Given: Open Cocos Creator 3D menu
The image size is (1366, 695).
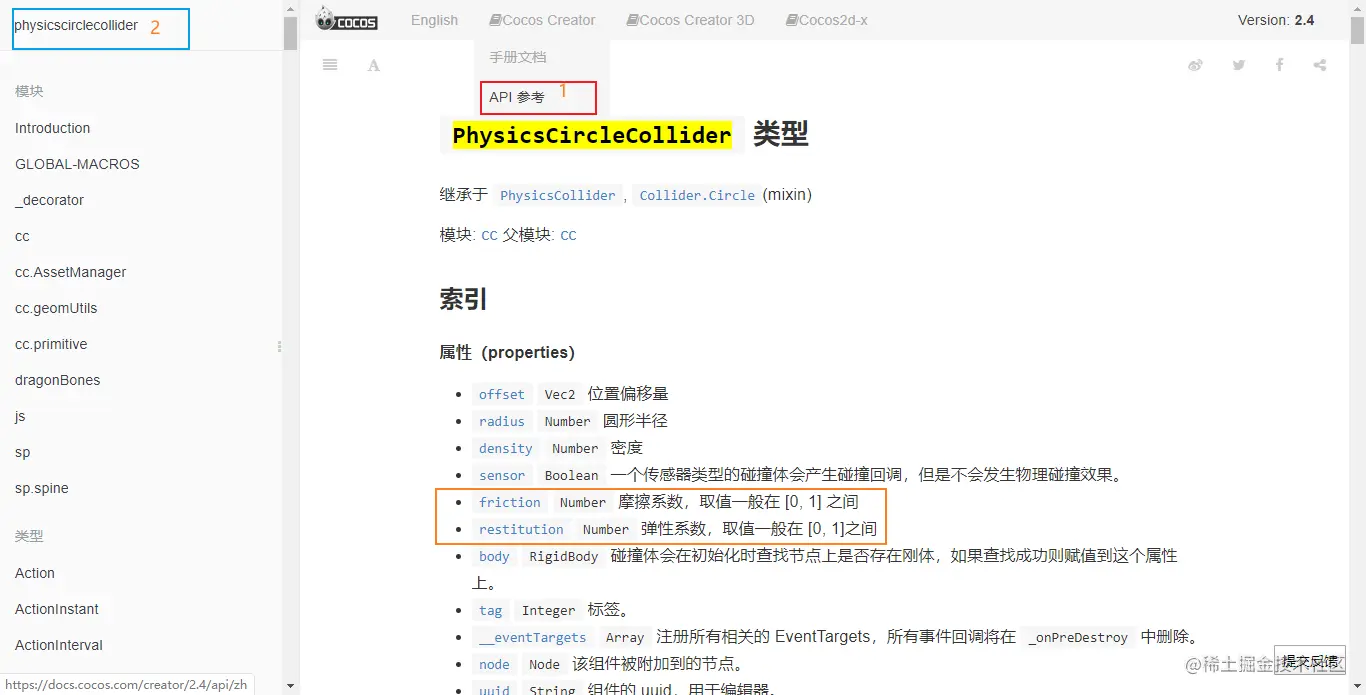Looking at the screenshot, I should tap(690, 20).
